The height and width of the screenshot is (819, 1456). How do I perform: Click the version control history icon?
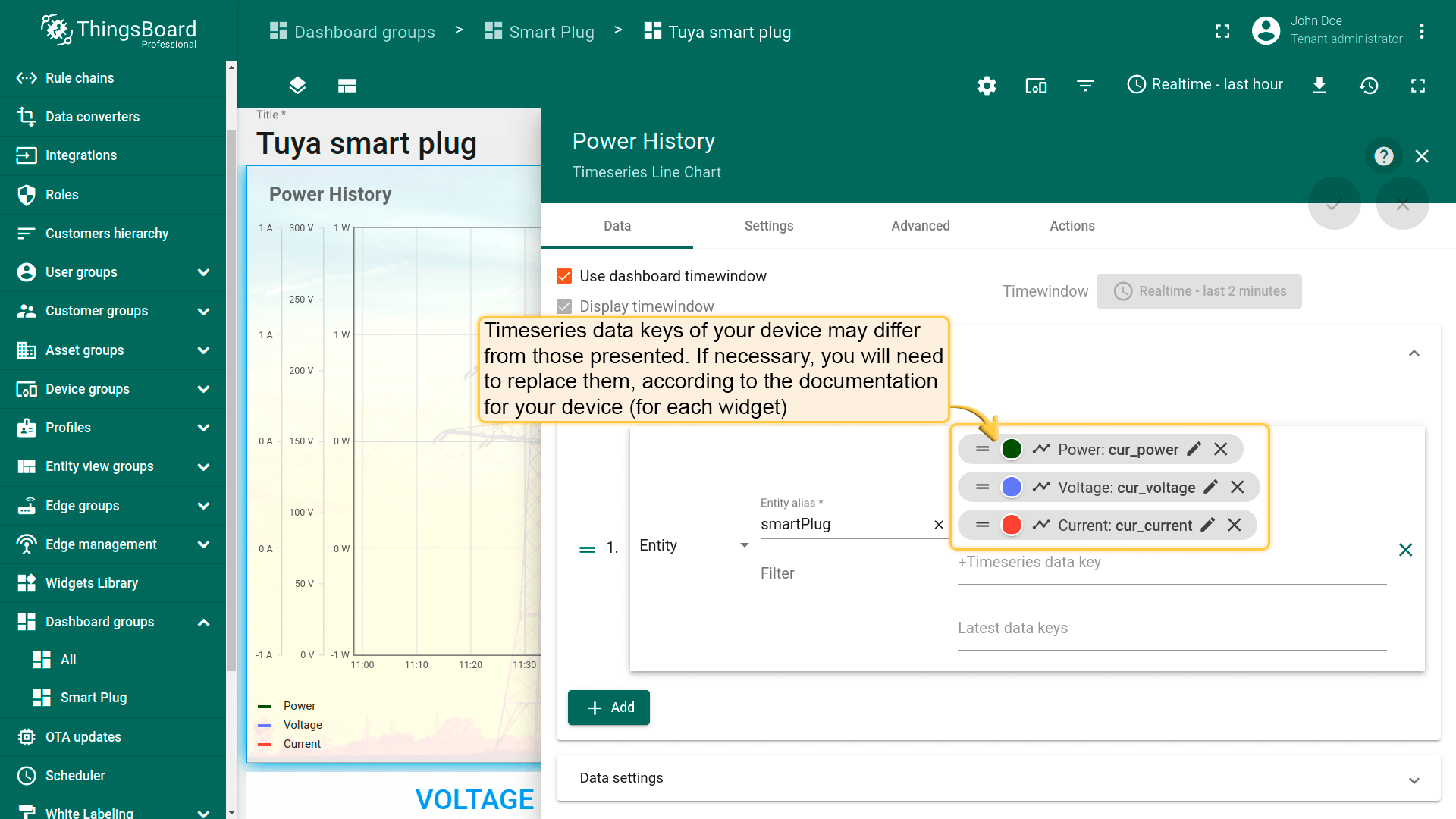(x=1369, y=86)
